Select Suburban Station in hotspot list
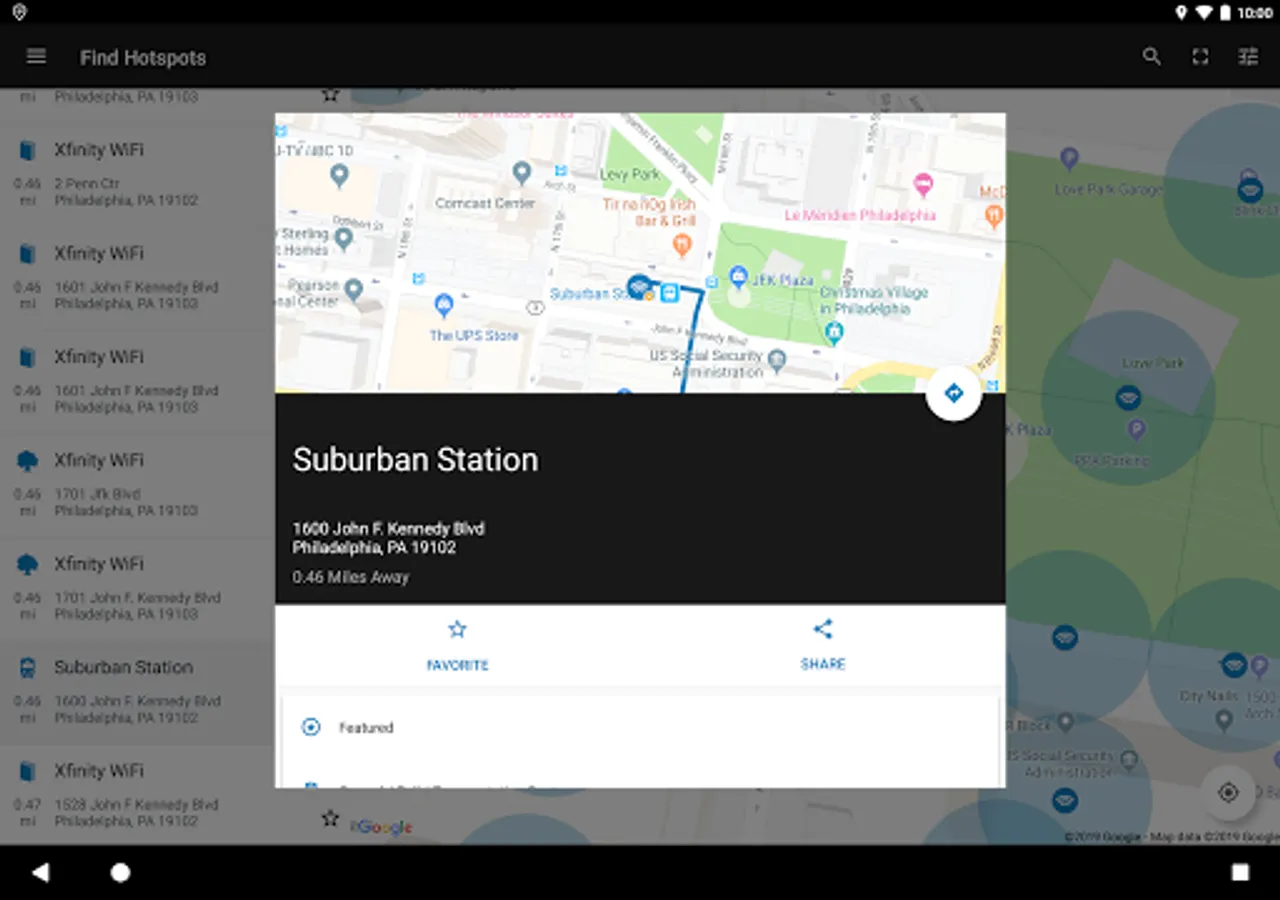 pyautogui.click(x=137, y=692)
